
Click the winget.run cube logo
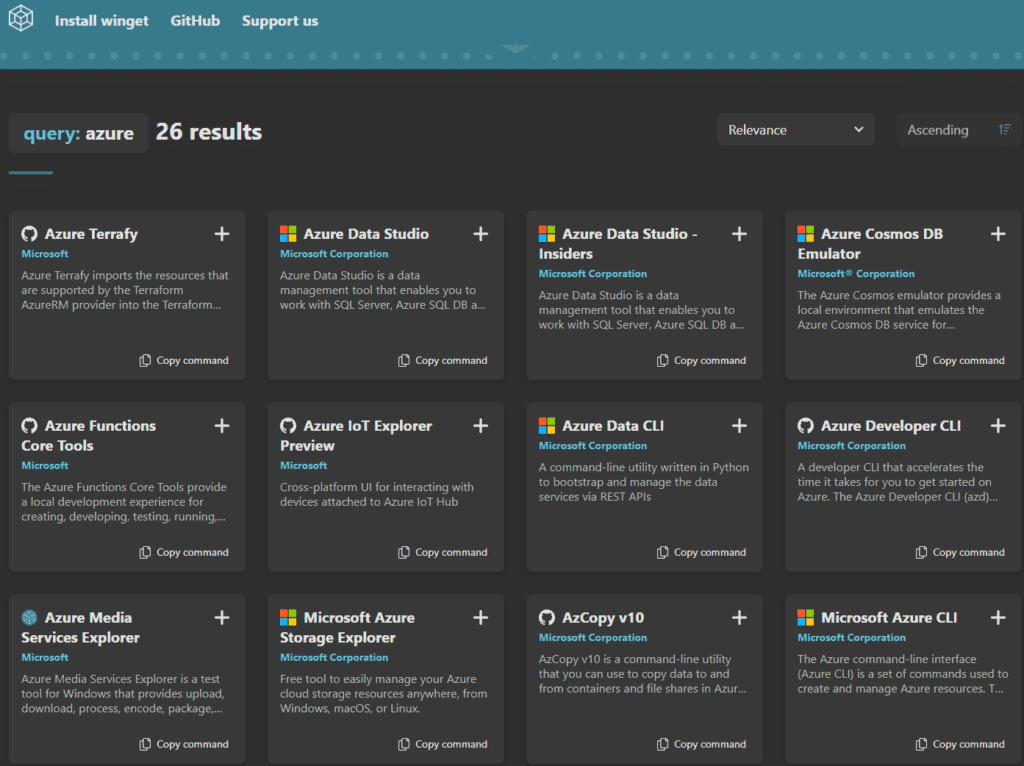click(x=20, y=18)
